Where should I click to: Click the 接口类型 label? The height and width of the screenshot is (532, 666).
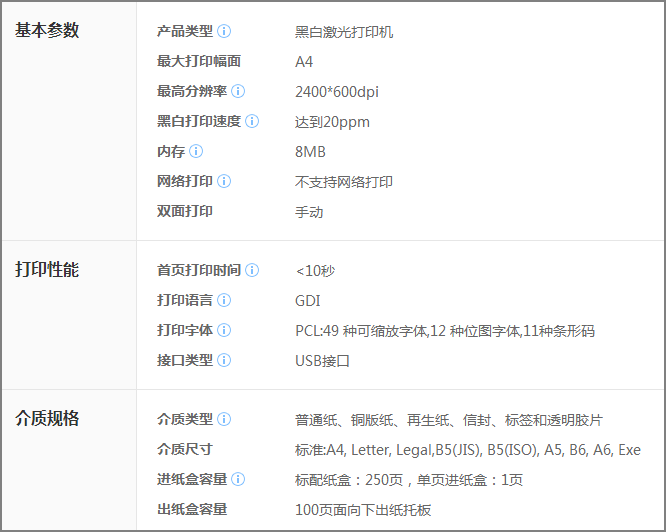[185, 360]
